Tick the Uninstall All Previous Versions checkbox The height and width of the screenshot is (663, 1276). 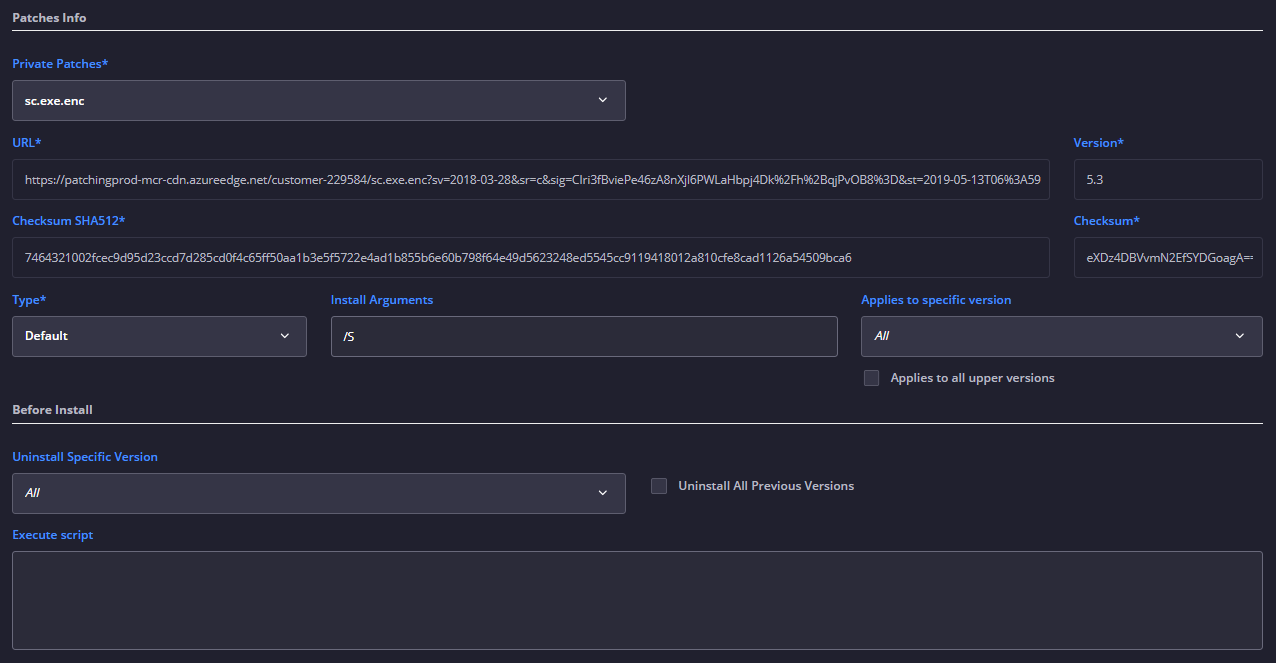pos(659,486)
